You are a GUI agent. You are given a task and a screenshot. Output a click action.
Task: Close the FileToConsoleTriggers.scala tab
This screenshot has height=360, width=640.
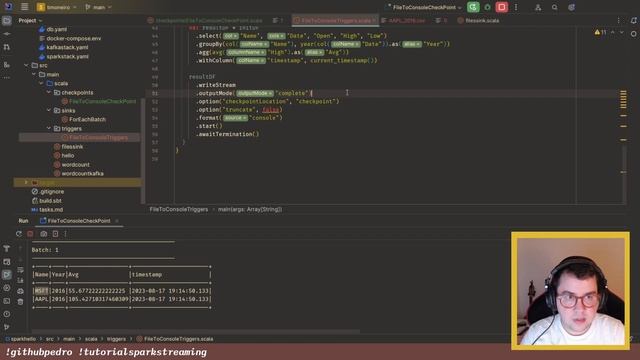tap(374, 20)
